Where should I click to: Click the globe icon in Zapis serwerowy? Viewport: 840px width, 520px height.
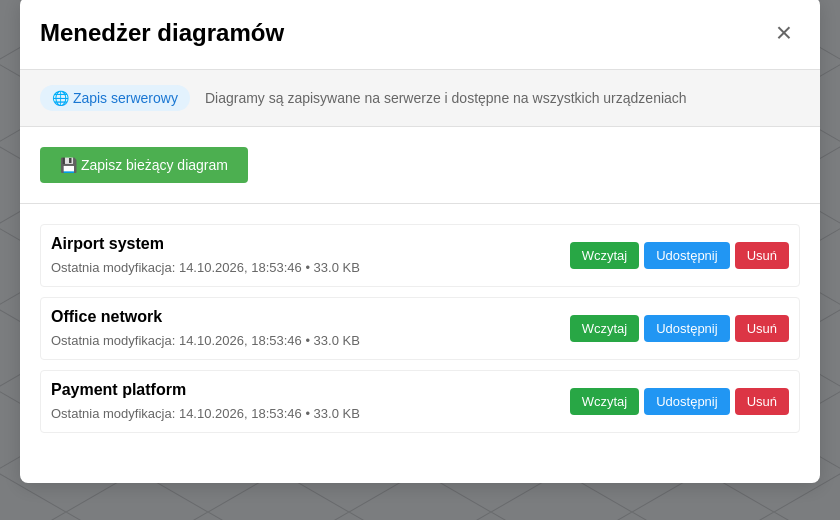60,98
